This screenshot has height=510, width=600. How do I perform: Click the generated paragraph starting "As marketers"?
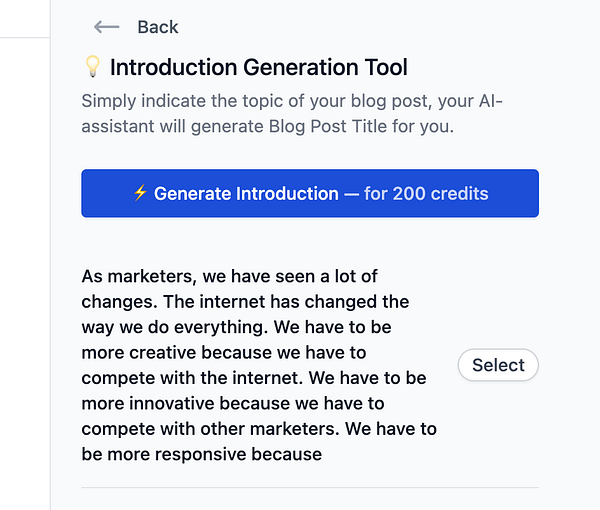(x=258, y=365)
